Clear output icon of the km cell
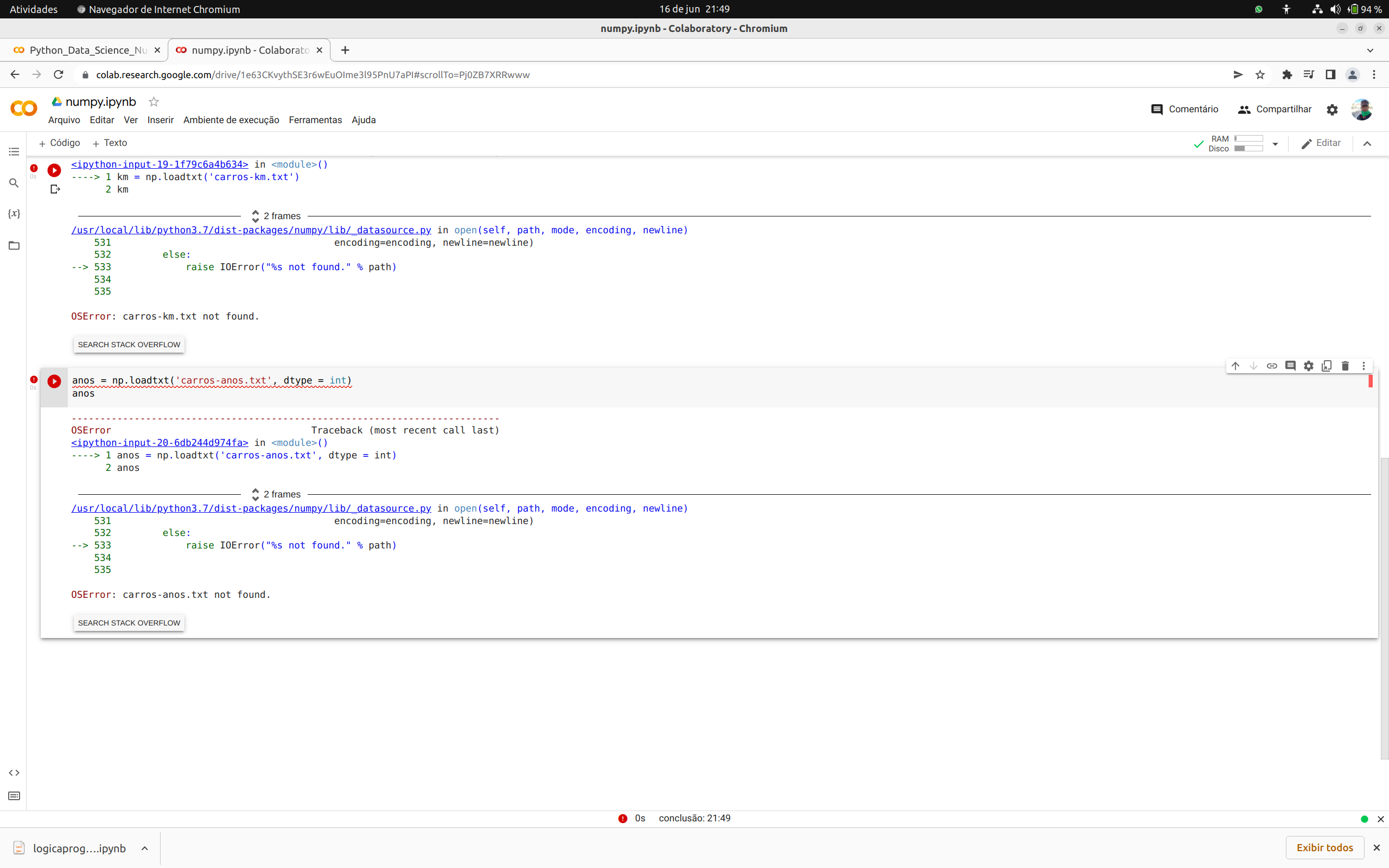 pyautogui.click(x=55, y=189)
